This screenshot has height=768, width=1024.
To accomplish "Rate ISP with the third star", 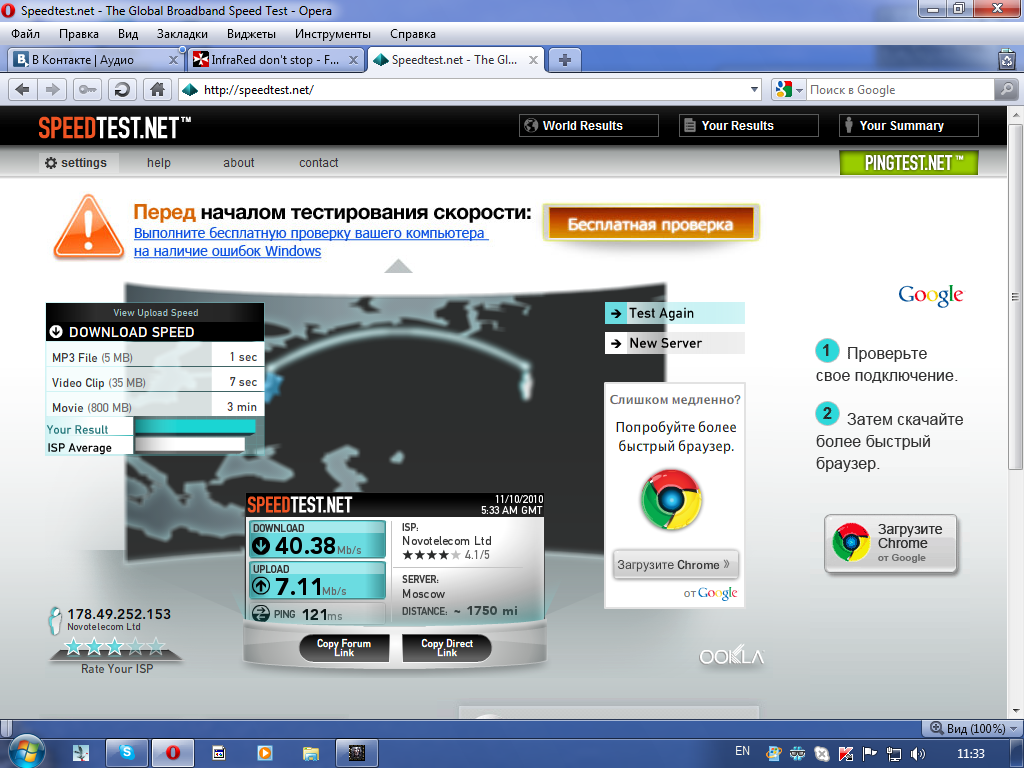I will (x=115, y=647).
